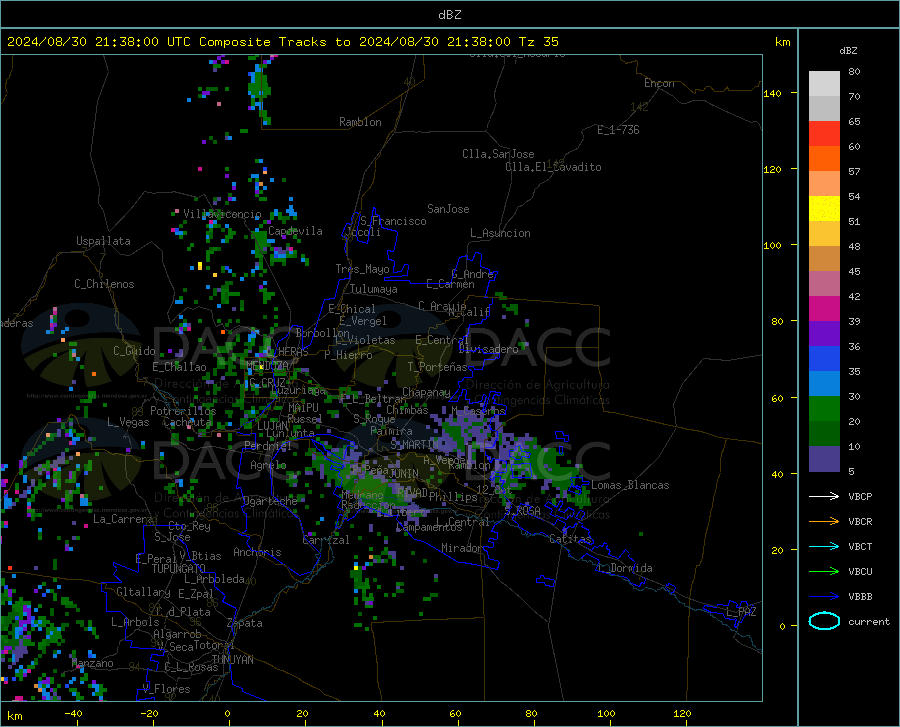Click the Lomas_Blancas place label
The image size is (900, 727).
pos(630,485)
